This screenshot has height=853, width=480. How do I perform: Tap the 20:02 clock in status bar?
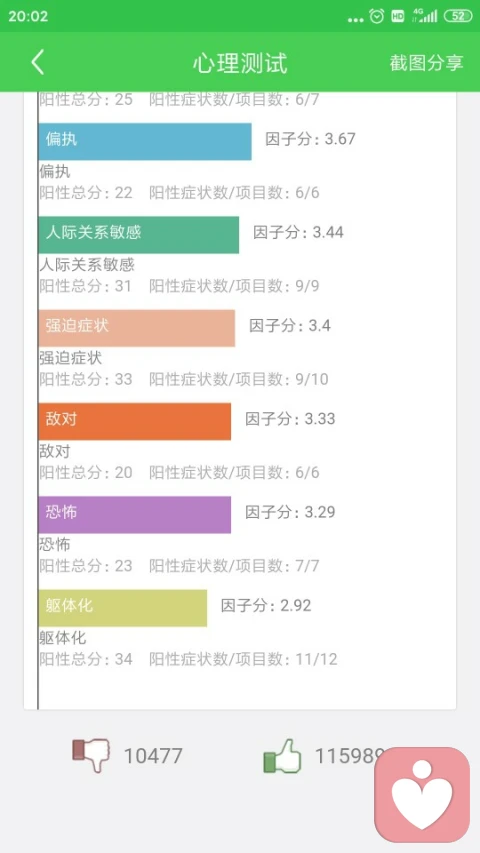coord(28,16)
